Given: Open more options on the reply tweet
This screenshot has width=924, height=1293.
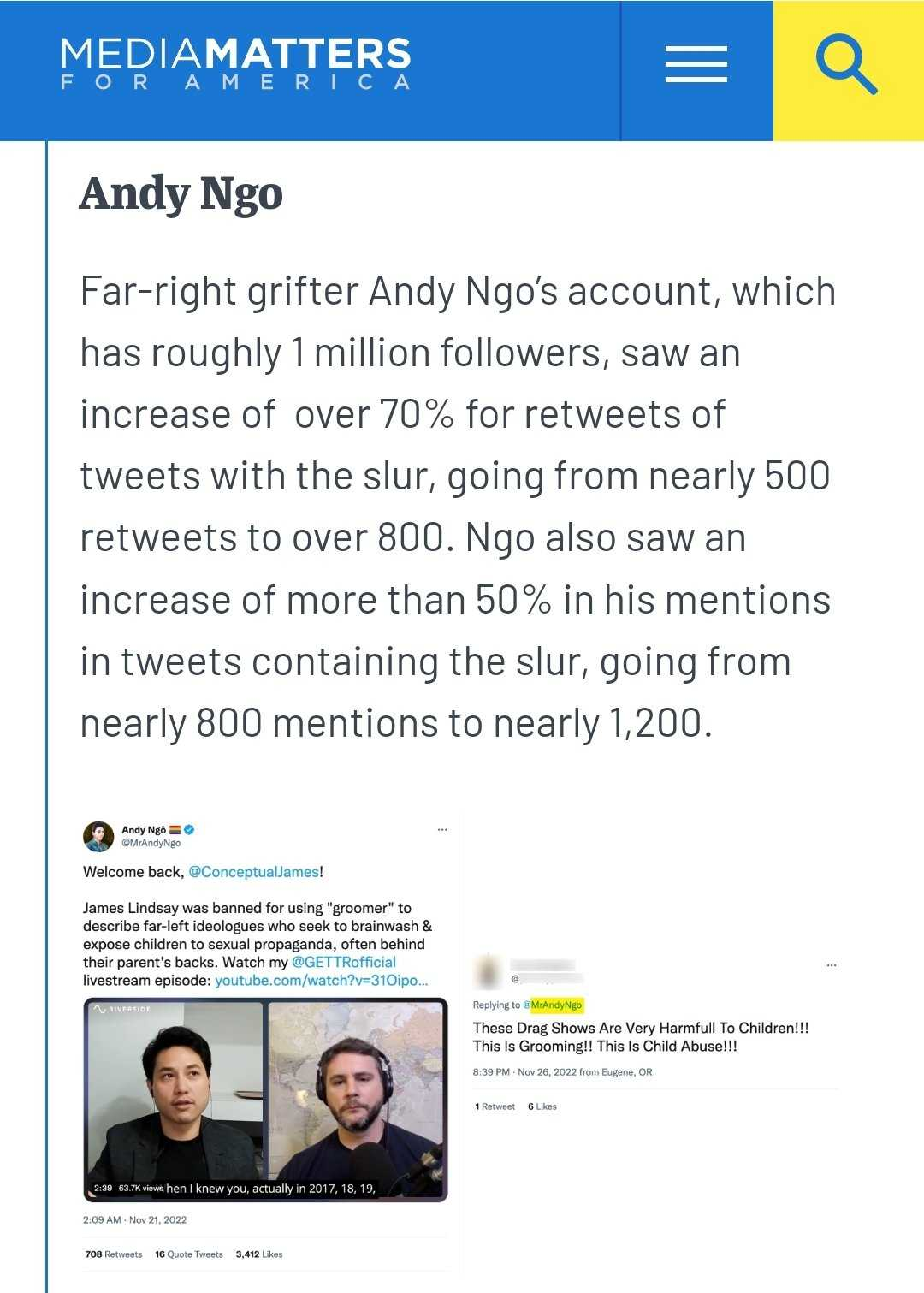Looking at the screenshot, I should 831,965.
